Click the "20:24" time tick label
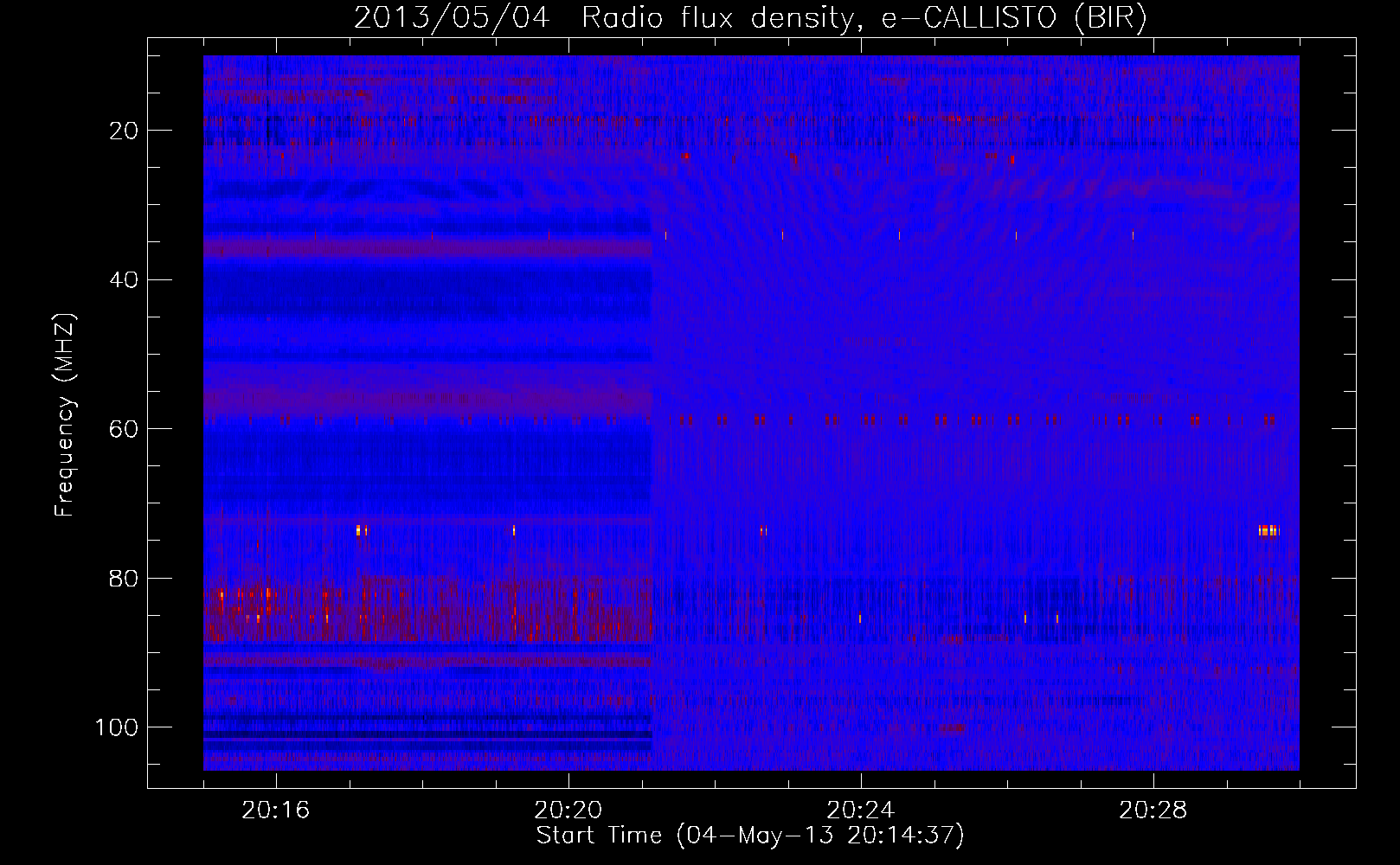 (861, 811)
